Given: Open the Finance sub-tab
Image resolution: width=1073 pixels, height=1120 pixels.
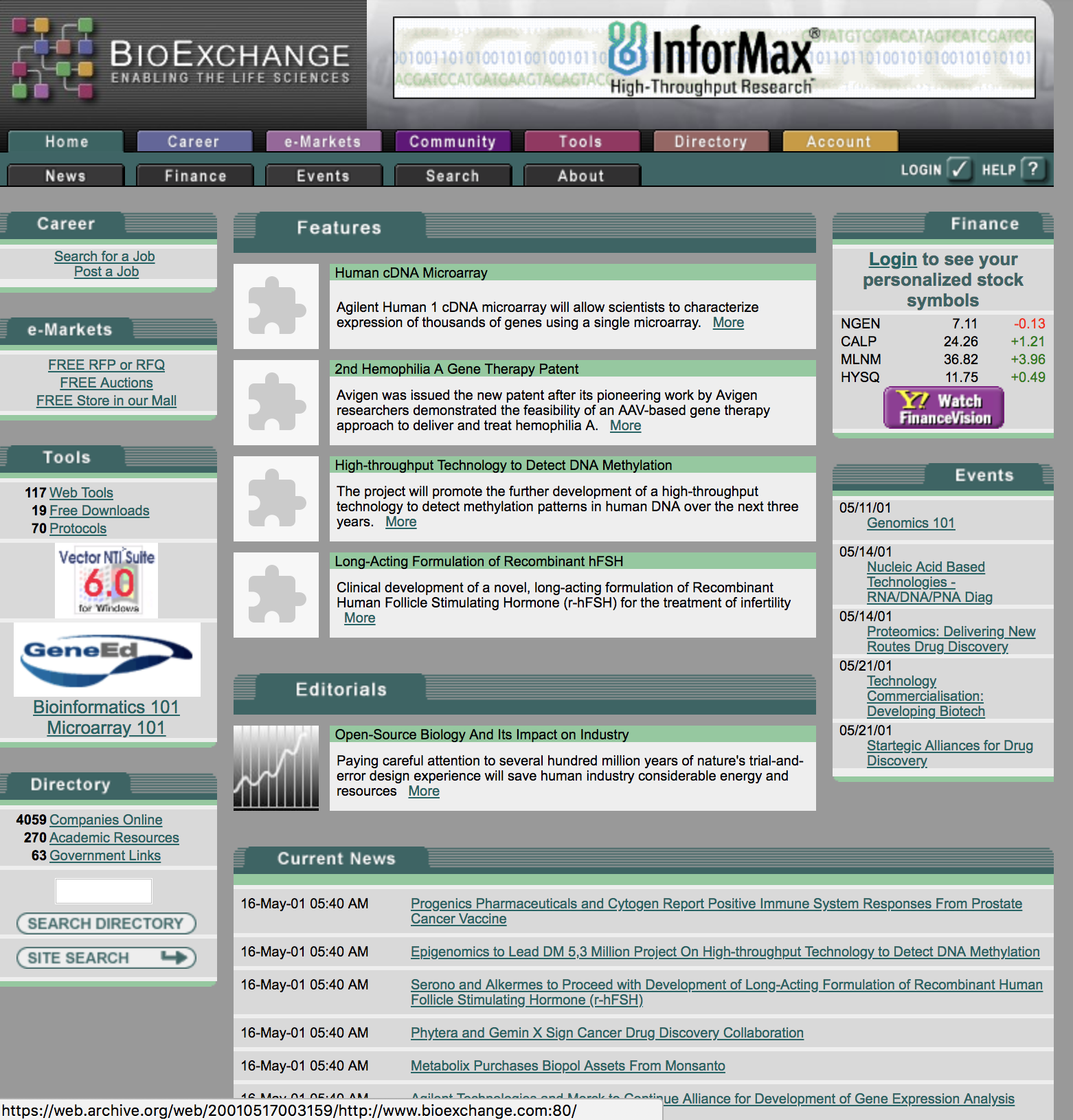Looking at the screenshot, I should click(x=195, y=176).
